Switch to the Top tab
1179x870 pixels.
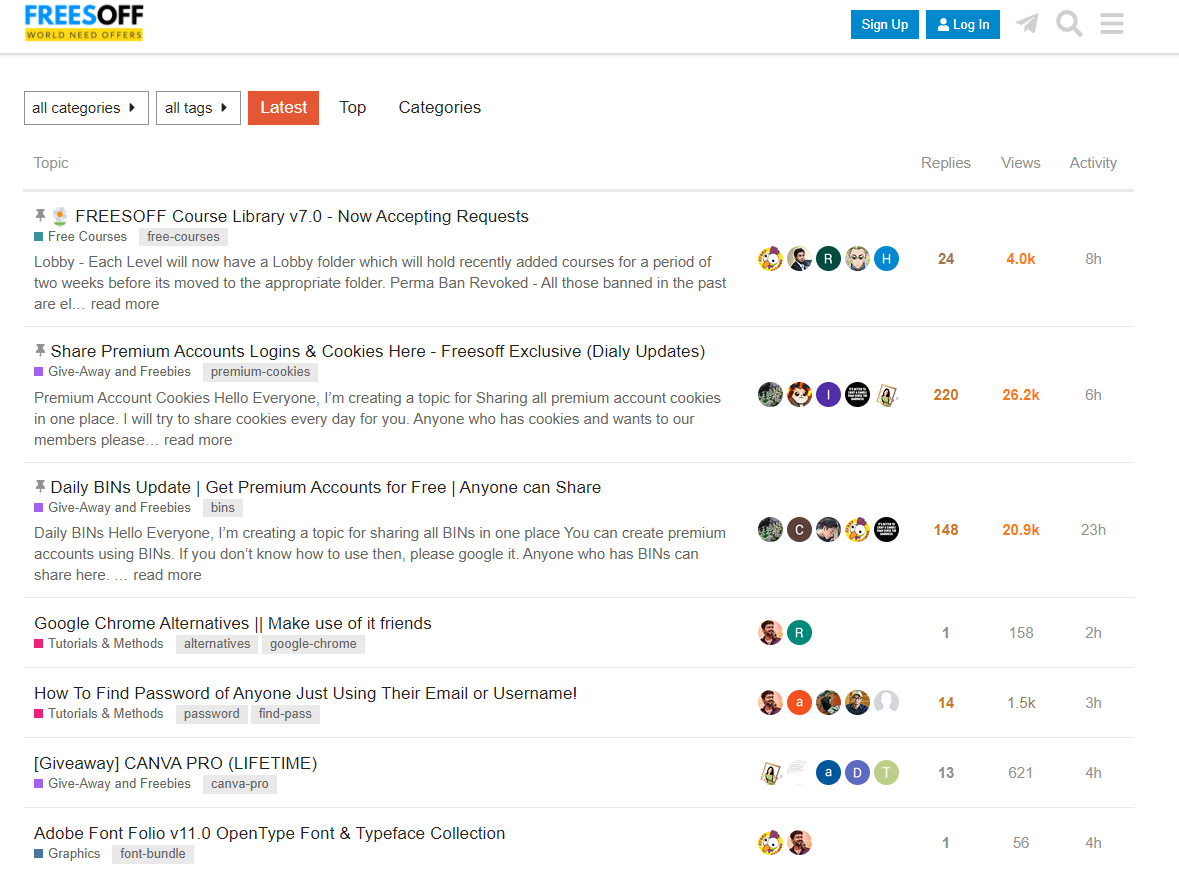click(353, 108)
